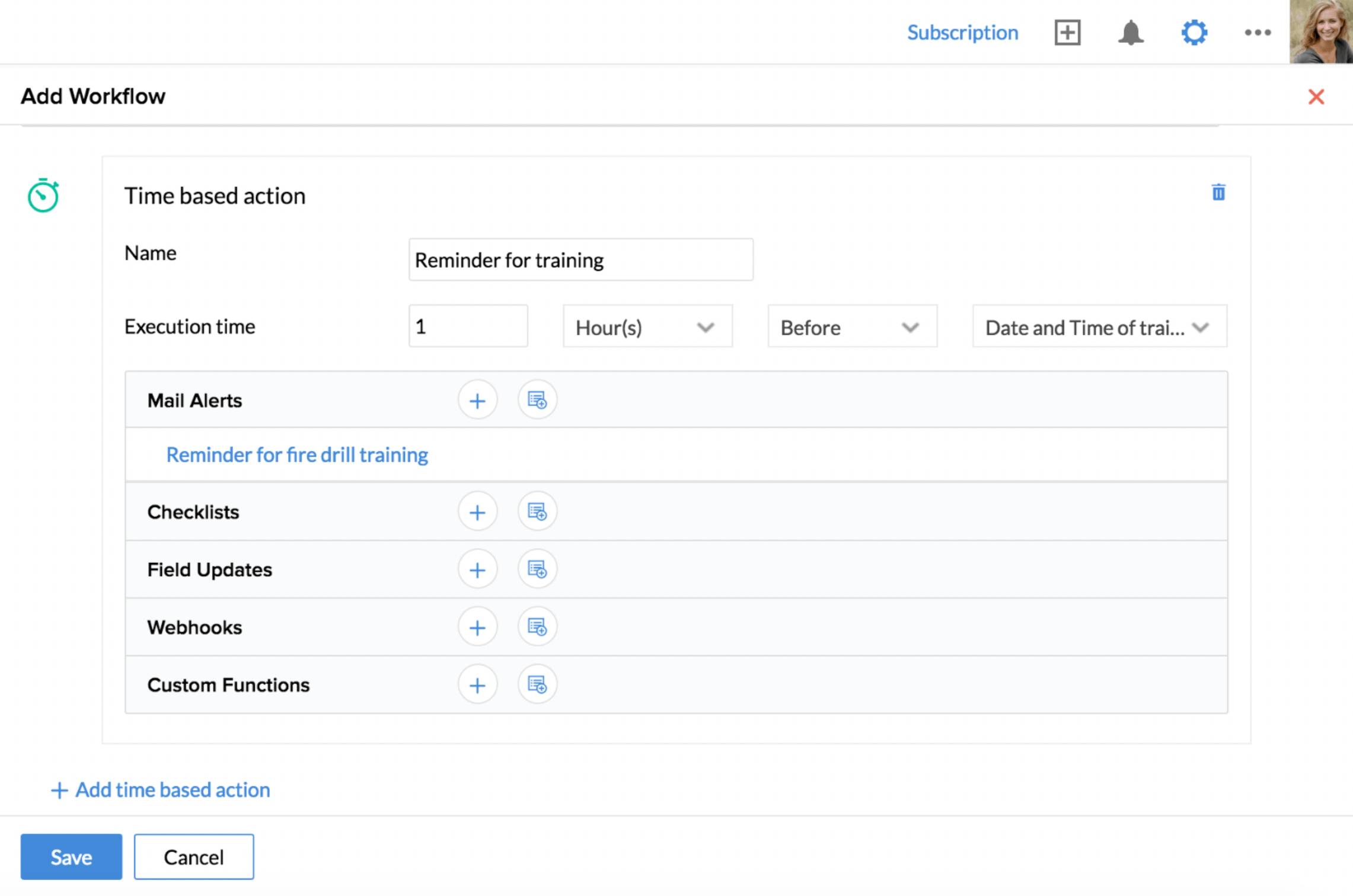Open the settings gear icon
Viewport: 1353px width, 896px height.
click(1194, 32)
